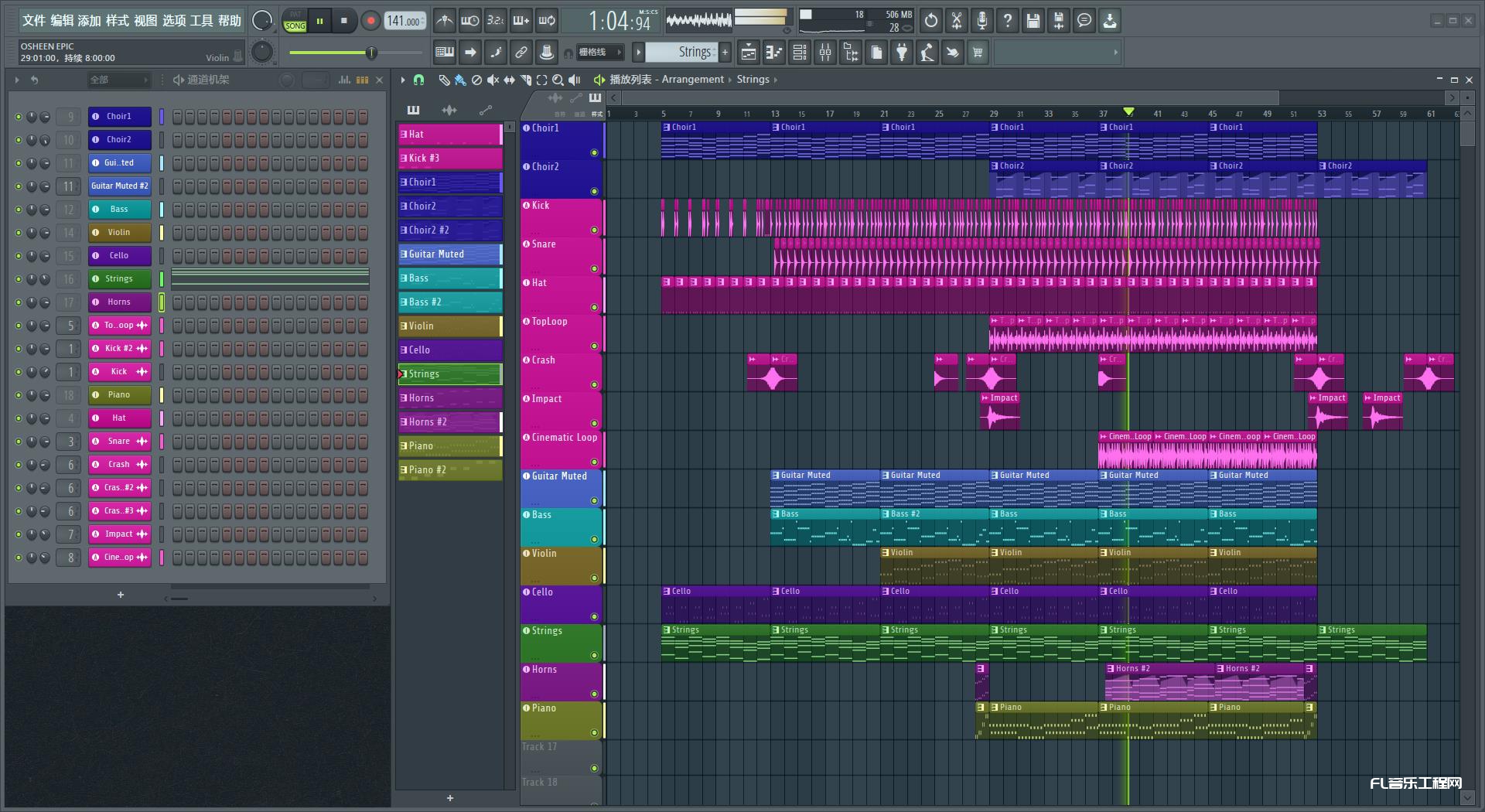This screenshot has height=812, width=1485.
Task: Click the multilink to controllers icon
Action: pos(521,53)
